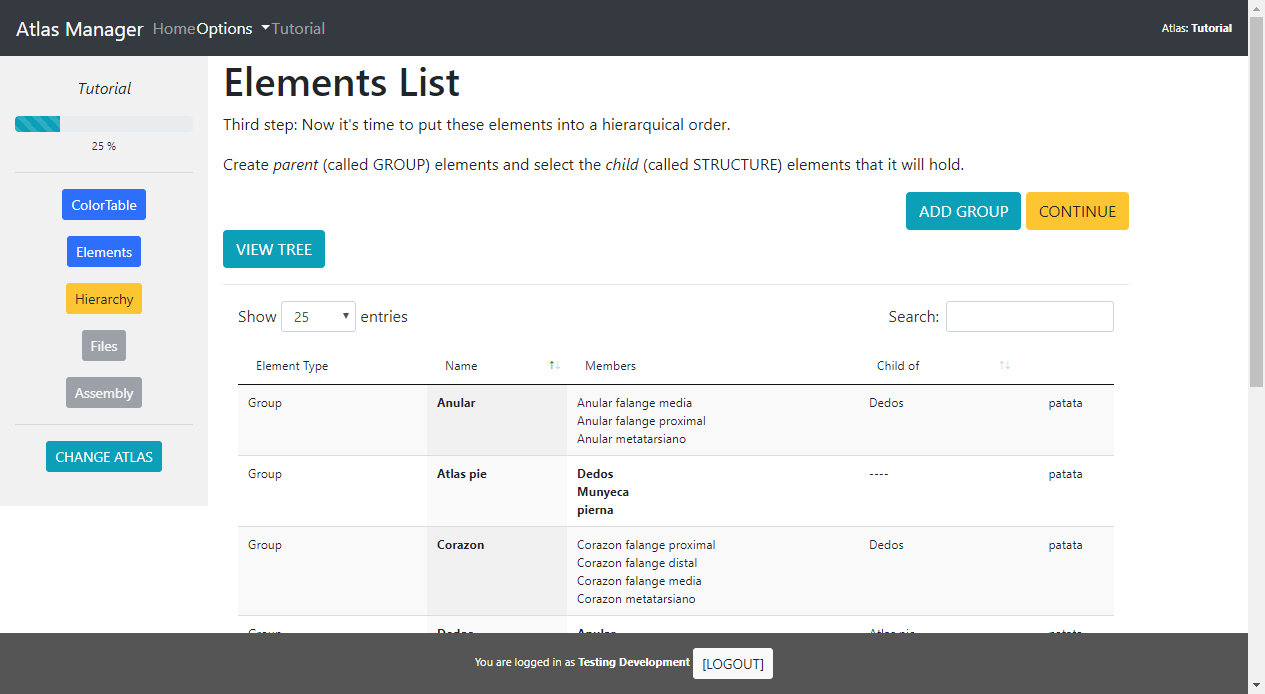Viewport: 1265px width, 694px height.
Task: Focus the Search input field
Action: 1029,317
